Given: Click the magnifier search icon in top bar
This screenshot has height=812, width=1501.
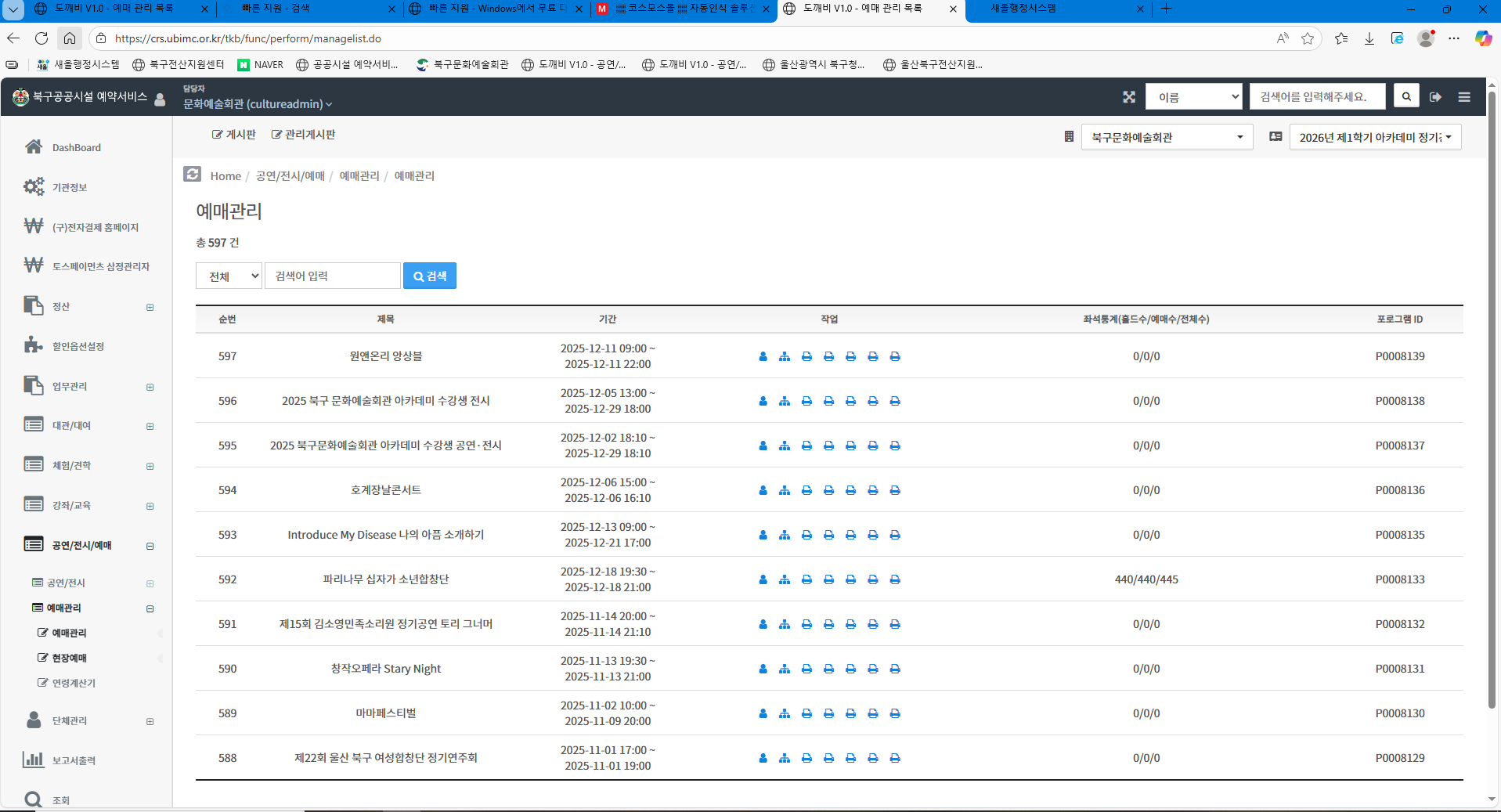Looking at the screenshot, I should point(1406,97).
